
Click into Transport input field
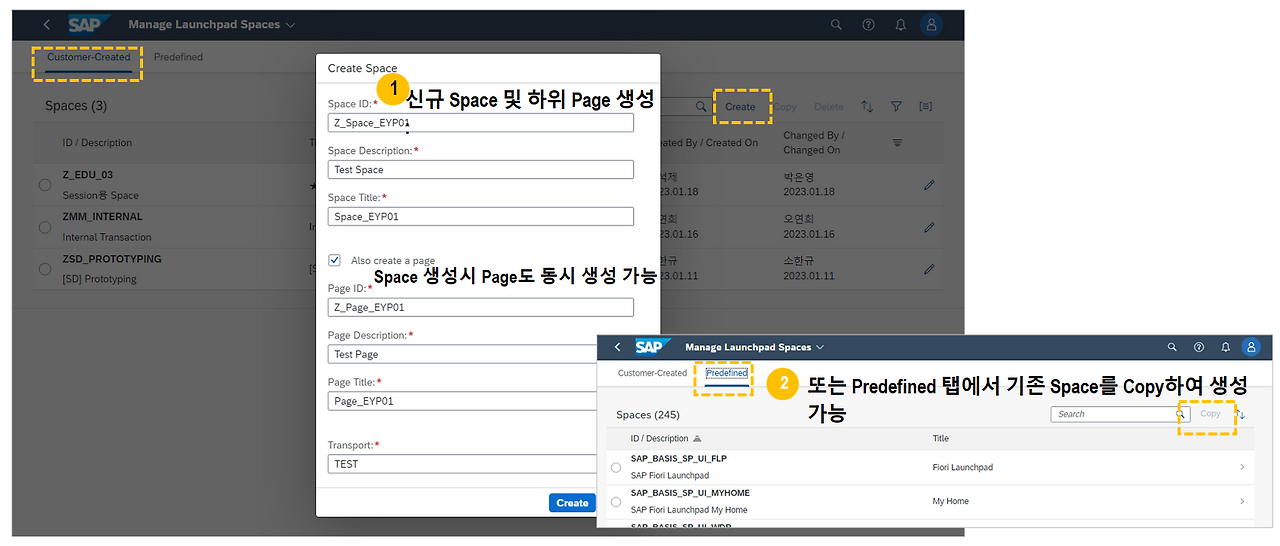462,464
